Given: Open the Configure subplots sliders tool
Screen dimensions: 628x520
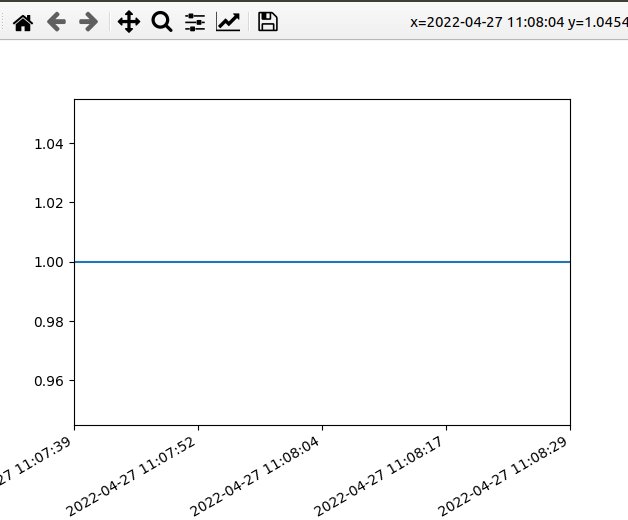Looking at the screenshot, I should (x=195, y=22).
